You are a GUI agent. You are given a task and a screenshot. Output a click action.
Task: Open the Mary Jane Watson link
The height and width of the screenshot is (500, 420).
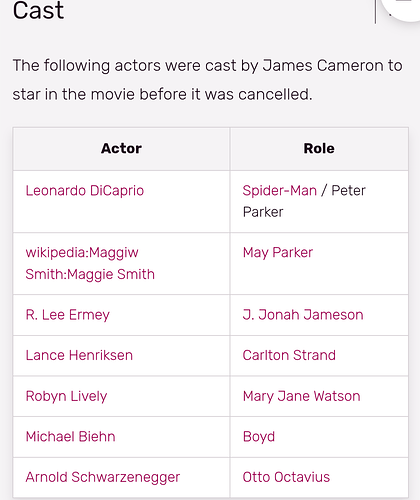(x=301, y=396)
